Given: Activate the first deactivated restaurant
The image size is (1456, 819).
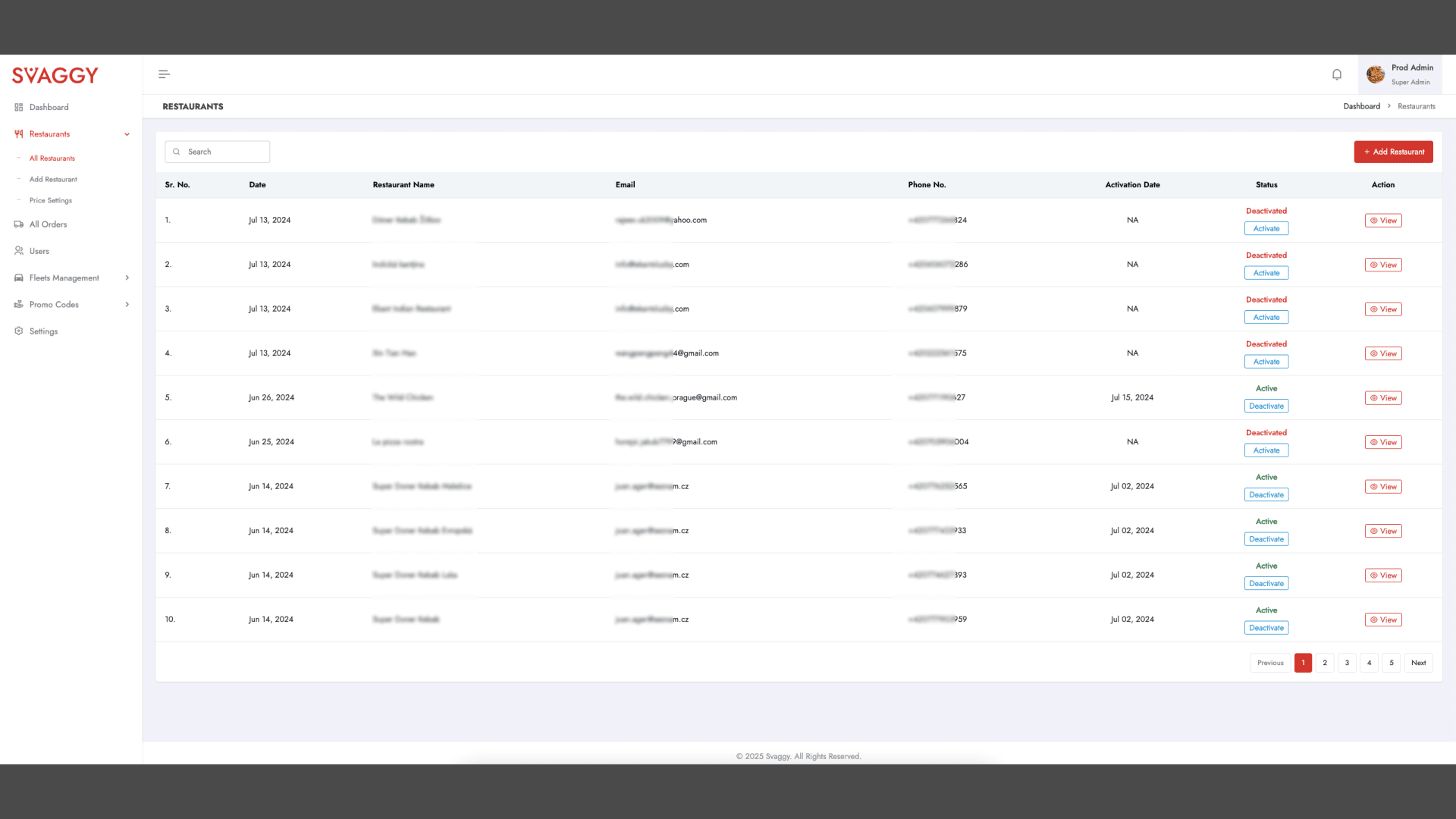Looking at the screenshot, I should [x=1266, y=227].
